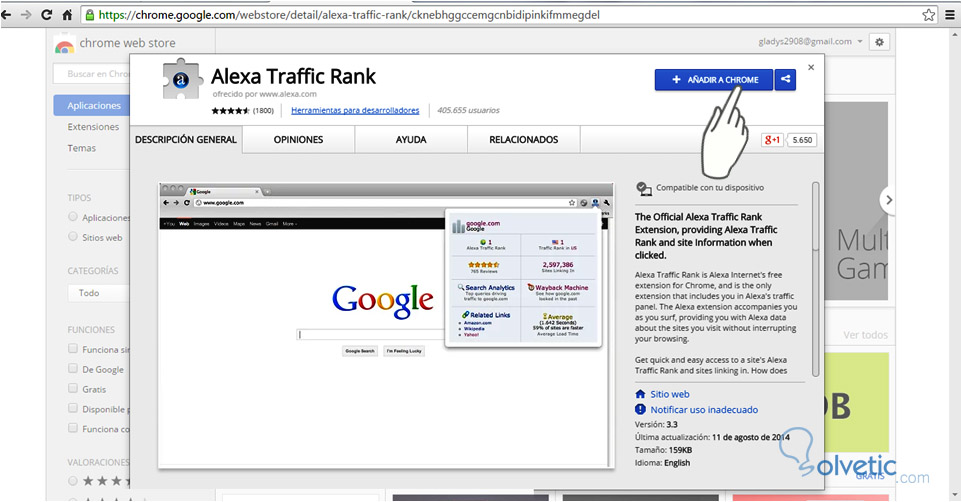Click the browser address bar URL
The width and height of the screenshot is (962, 502).
coord(350,15)
